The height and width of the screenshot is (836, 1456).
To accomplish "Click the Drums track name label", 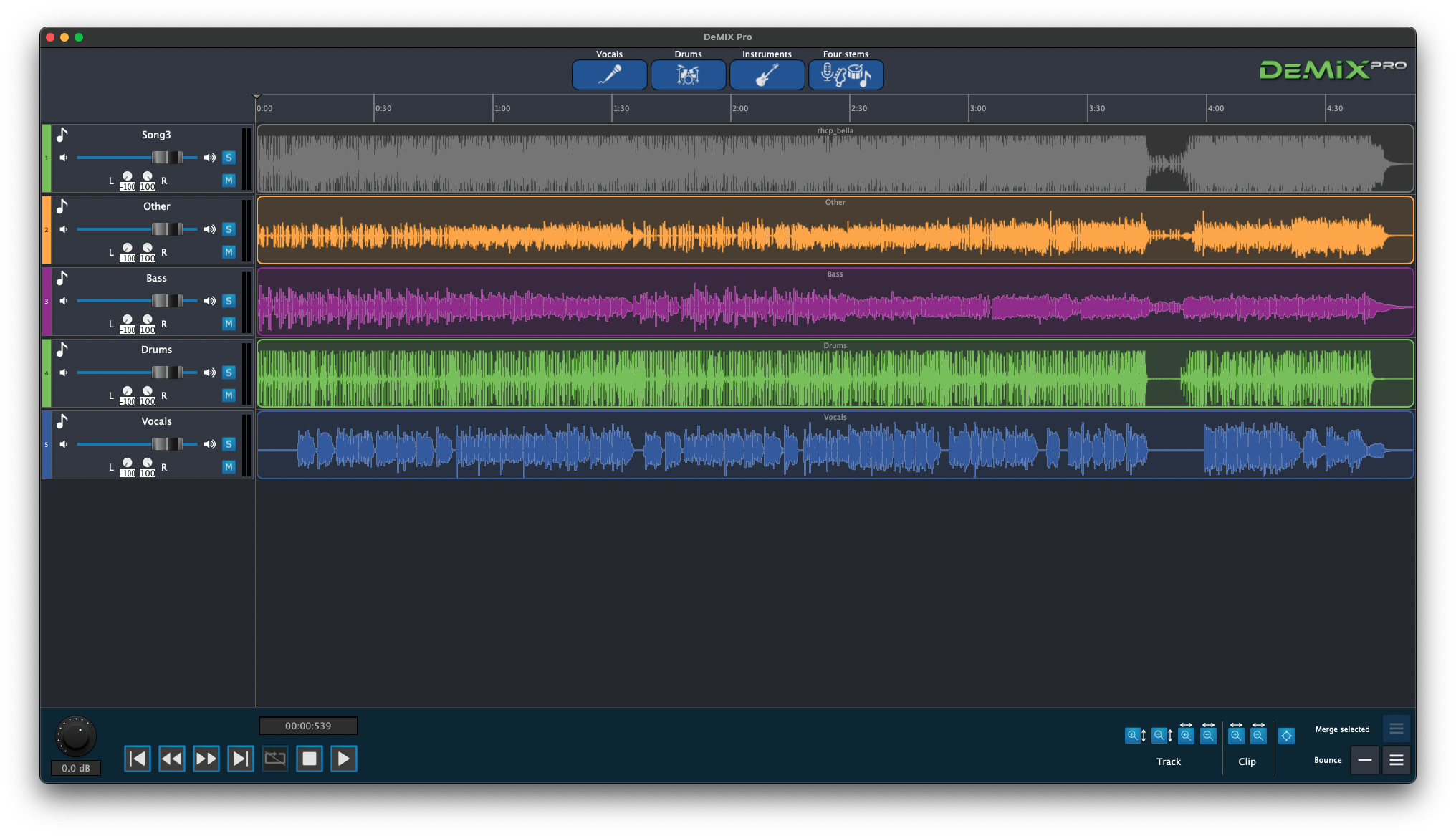I will [x=156, y=350].
